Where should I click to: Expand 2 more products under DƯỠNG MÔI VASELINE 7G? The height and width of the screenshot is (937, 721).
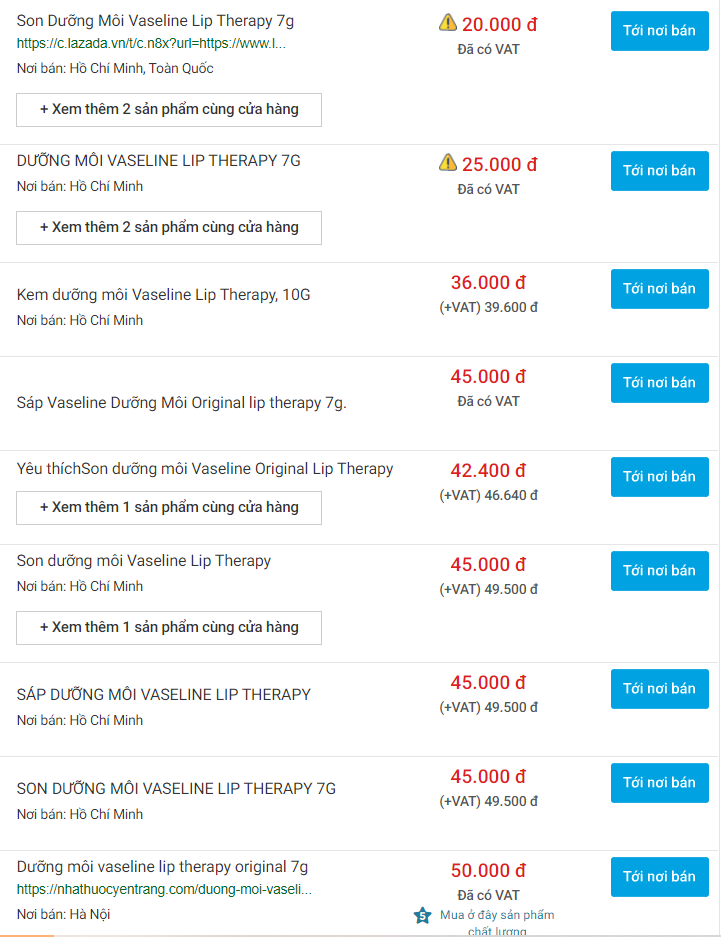click(x=169, y=228)
